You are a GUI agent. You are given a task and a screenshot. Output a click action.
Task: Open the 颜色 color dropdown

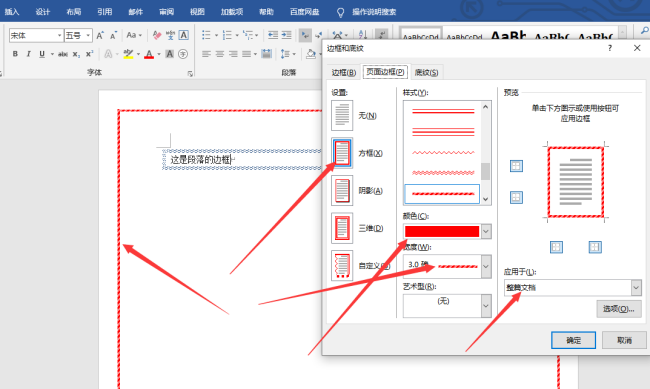click(x=486, y=231)
